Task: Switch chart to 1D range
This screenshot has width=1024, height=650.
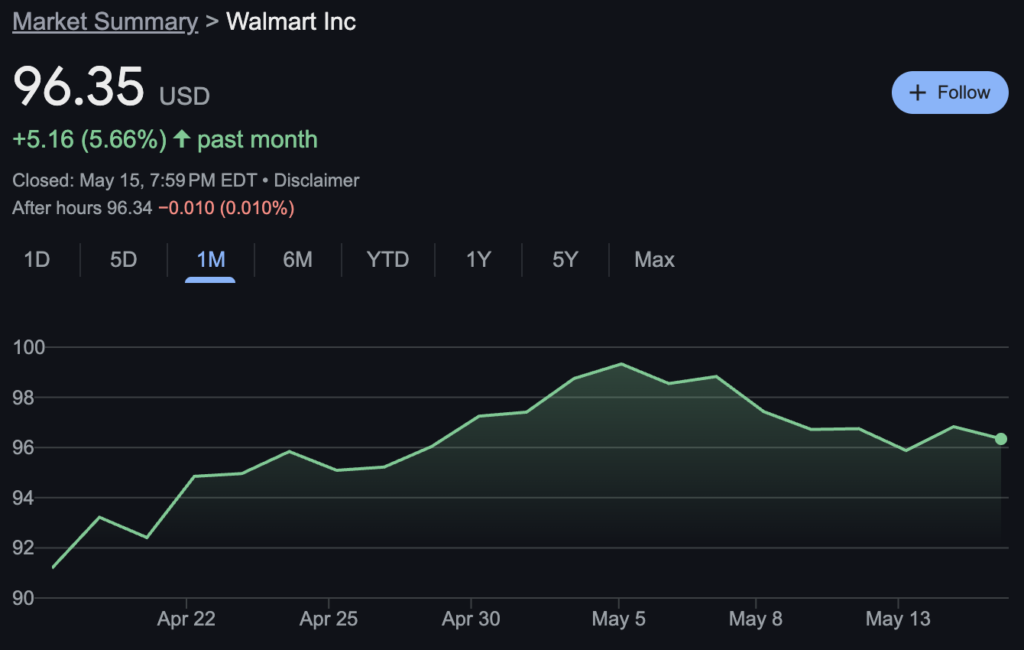Action: point(37,259)
